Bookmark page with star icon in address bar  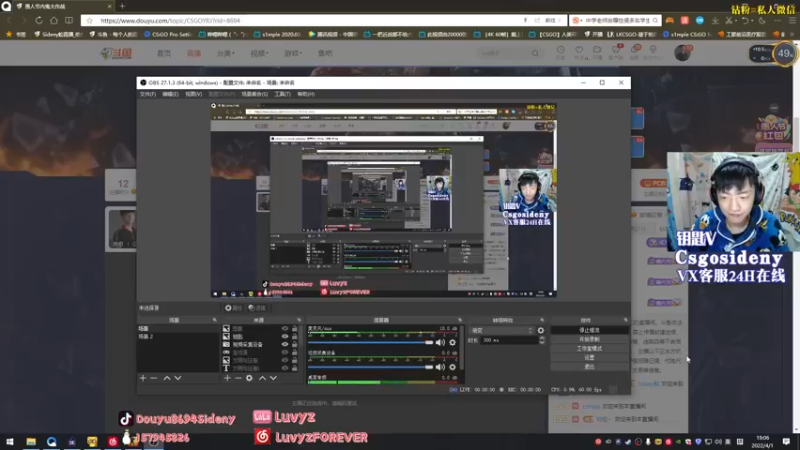(90, 20)
